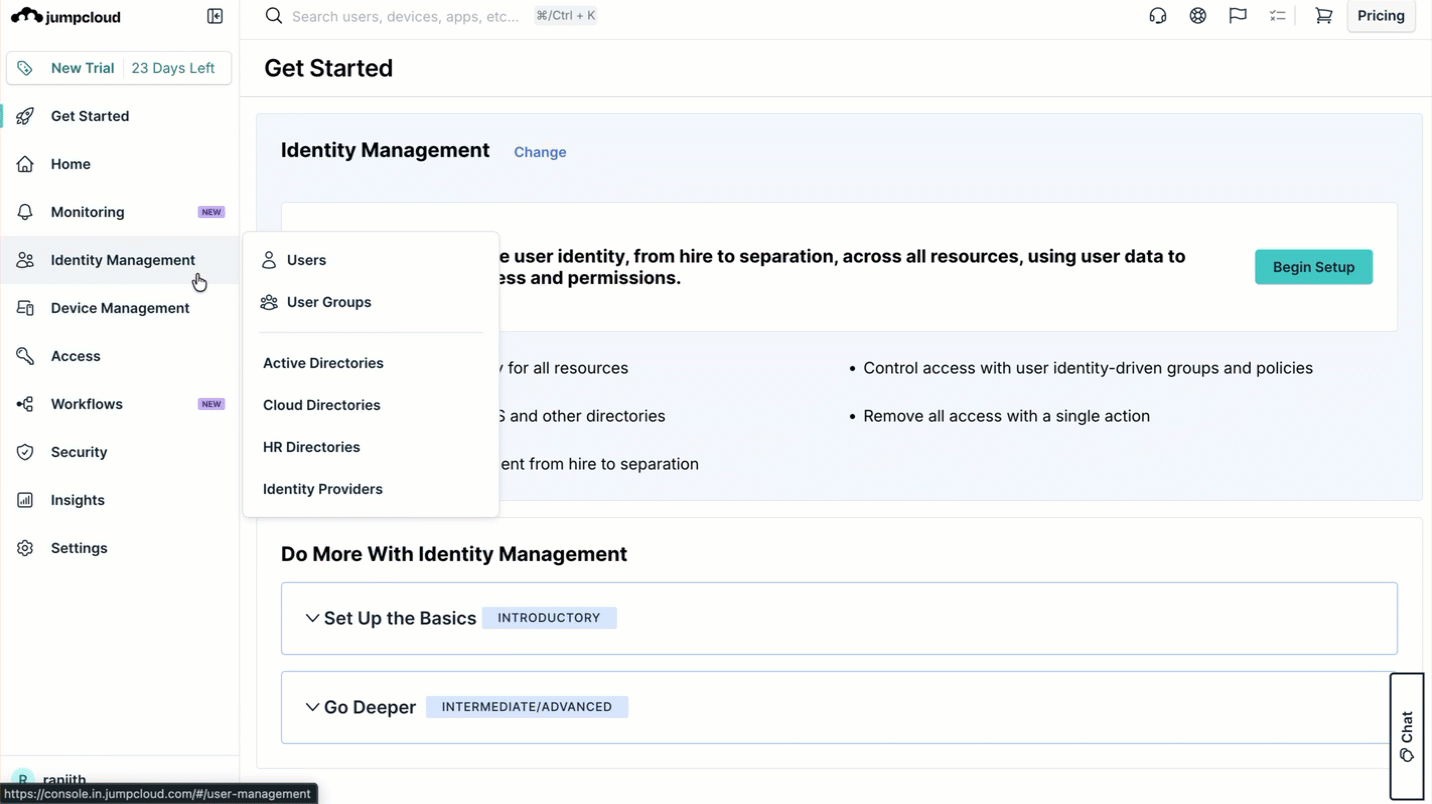
Task: Click 23 Days Left trial text
Action: 173,68
